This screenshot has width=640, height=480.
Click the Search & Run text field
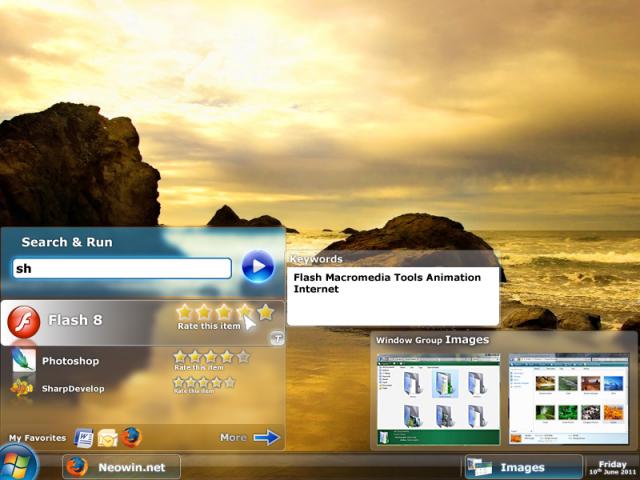(x=122, y=268)
